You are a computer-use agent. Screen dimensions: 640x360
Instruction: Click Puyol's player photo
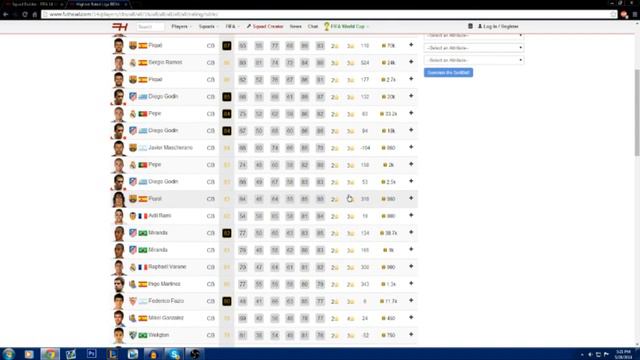coord(119,199)
